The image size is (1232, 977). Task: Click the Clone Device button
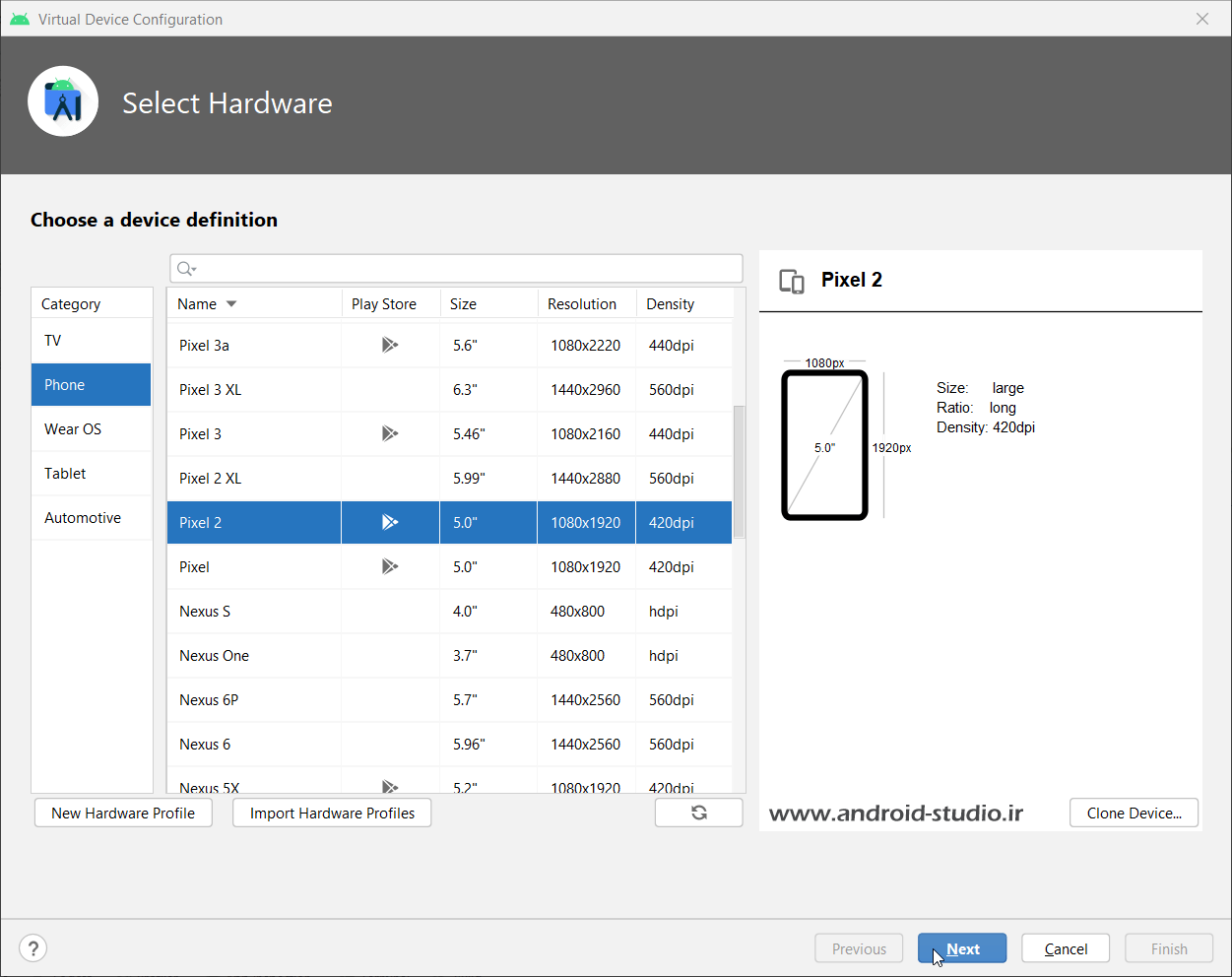tap(1134, 813)
